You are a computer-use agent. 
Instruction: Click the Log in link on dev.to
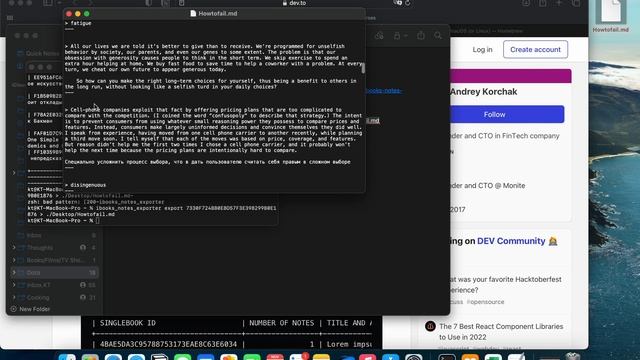coord(482,49)
